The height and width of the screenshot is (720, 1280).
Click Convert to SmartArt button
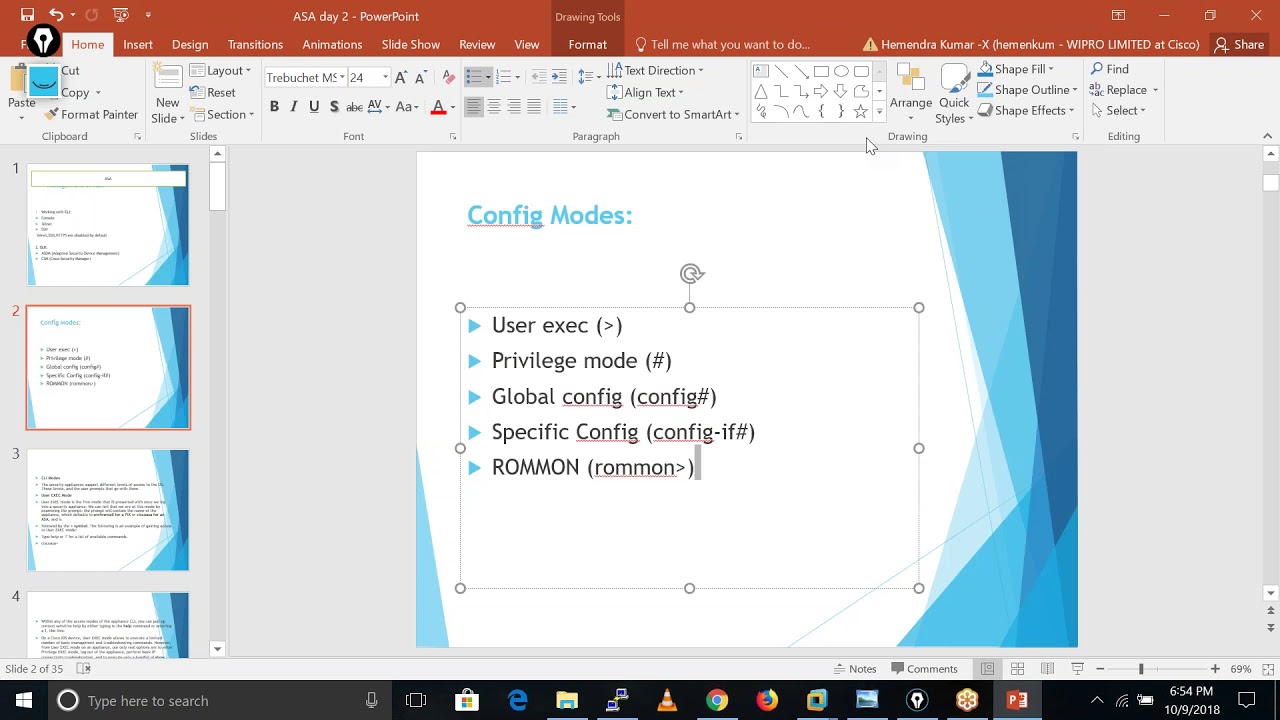pyautogui.click(x=672, y=114)
